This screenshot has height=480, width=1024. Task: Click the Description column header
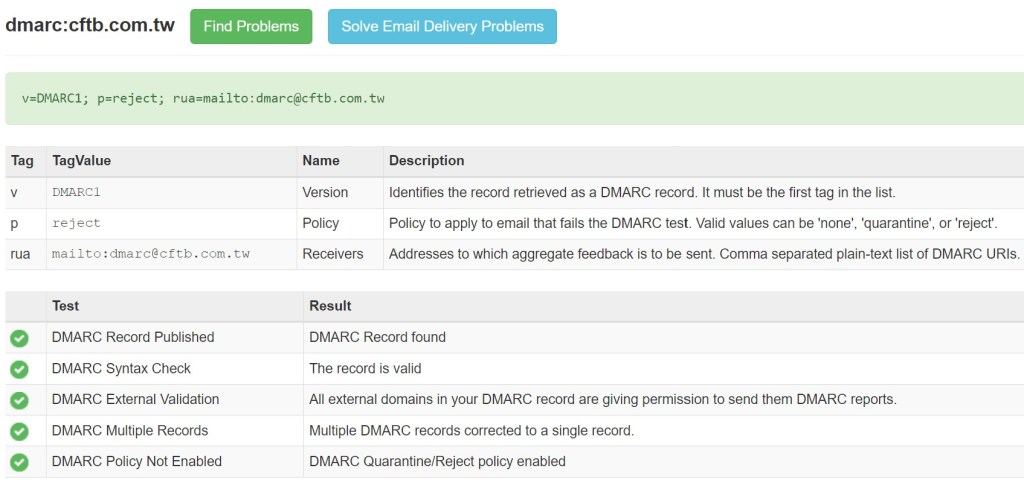(426, 160)
